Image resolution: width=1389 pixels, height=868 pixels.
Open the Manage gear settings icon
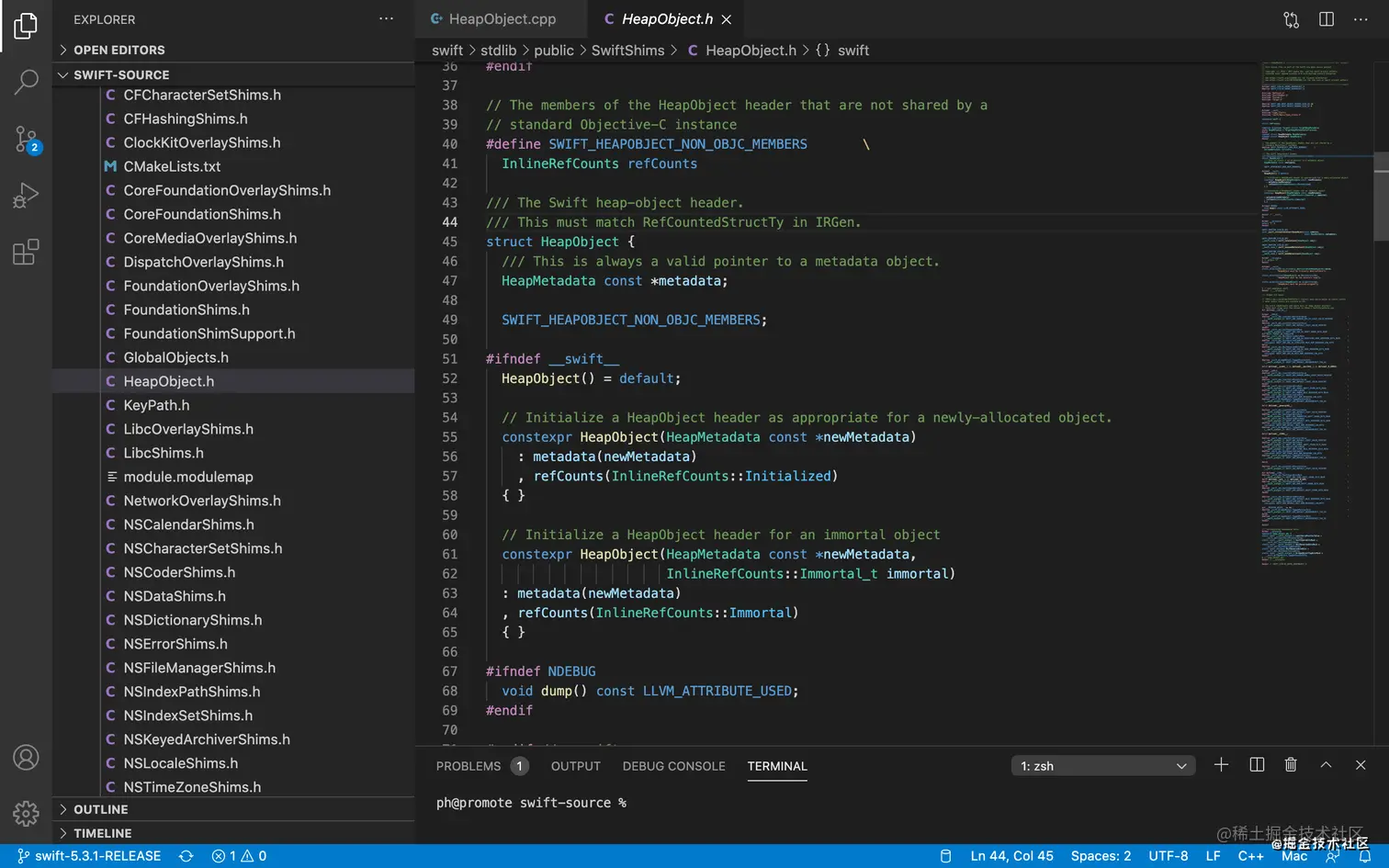coord(26,813)
